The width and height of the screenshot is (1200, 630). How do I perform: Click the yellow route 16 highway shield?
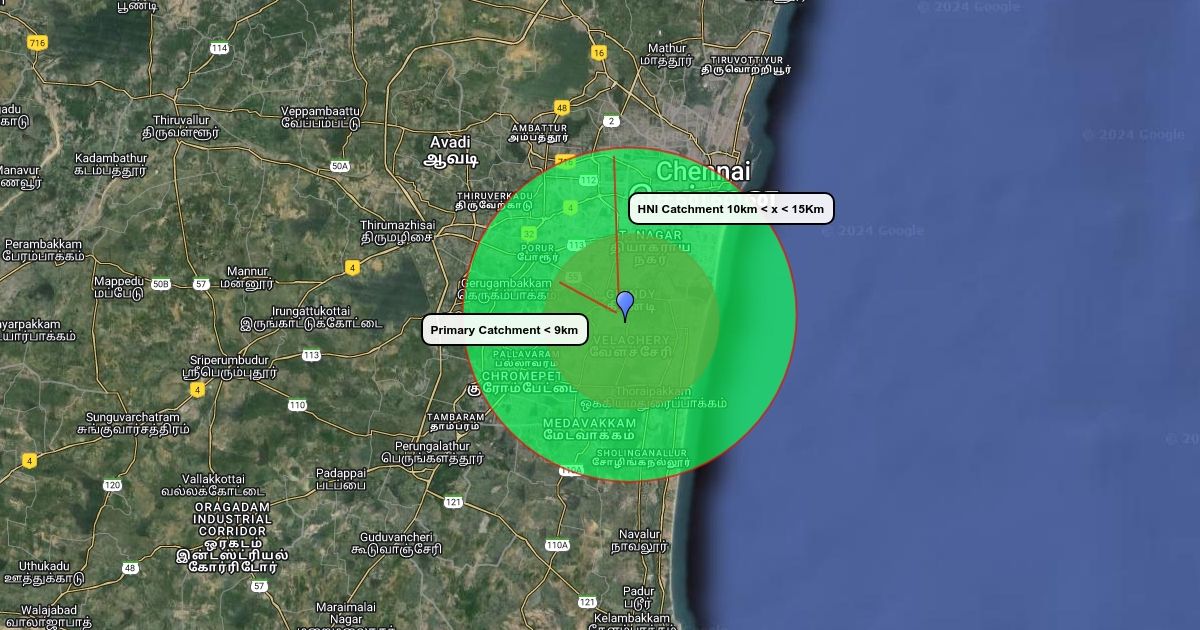tap(599, 53)
